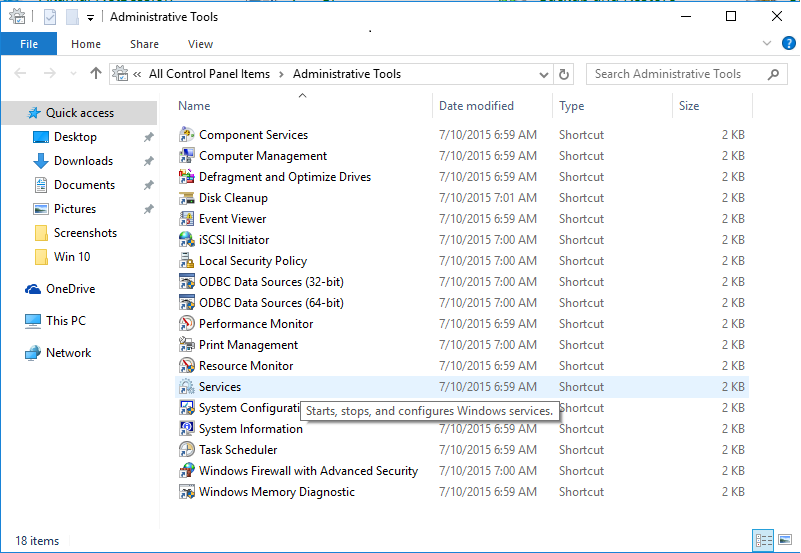Viewport: 801px width, 553px height.
Task: Select the iSCSI Initiator icon
Action: pos(186,239)
